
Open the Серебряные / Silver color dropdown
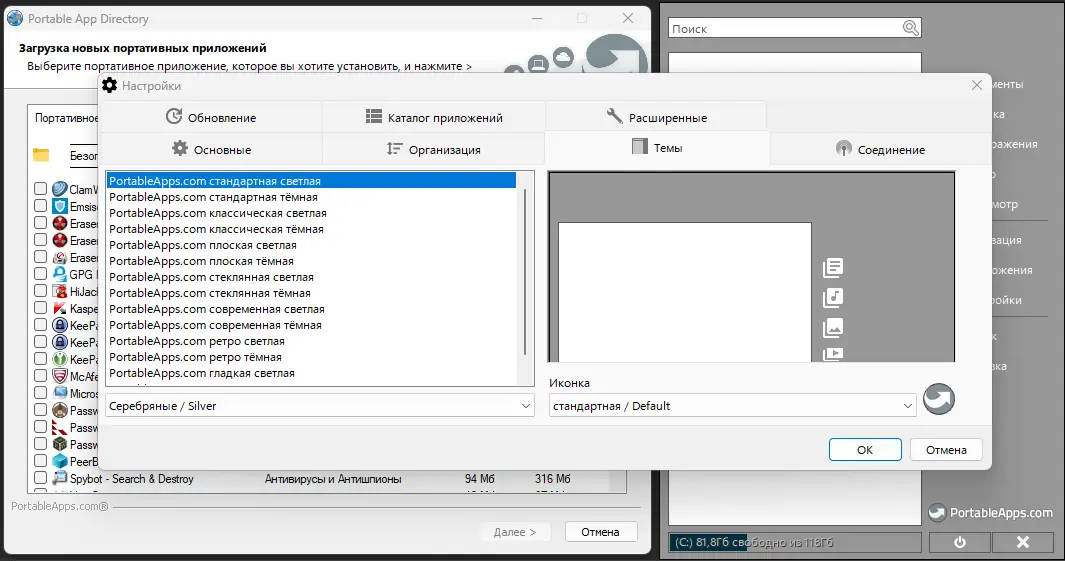pos(319,405)
